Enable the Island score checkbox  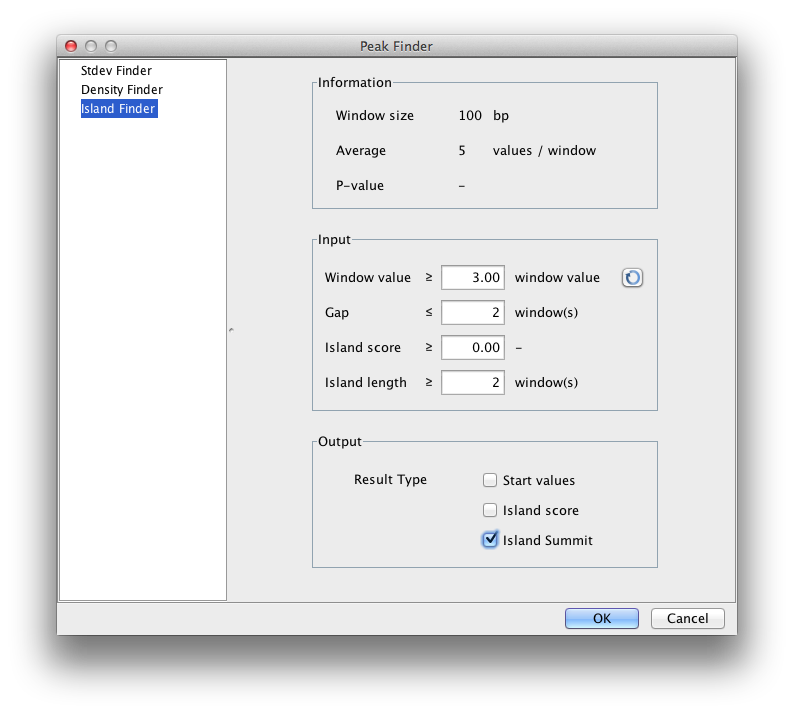tap(490, 510)
